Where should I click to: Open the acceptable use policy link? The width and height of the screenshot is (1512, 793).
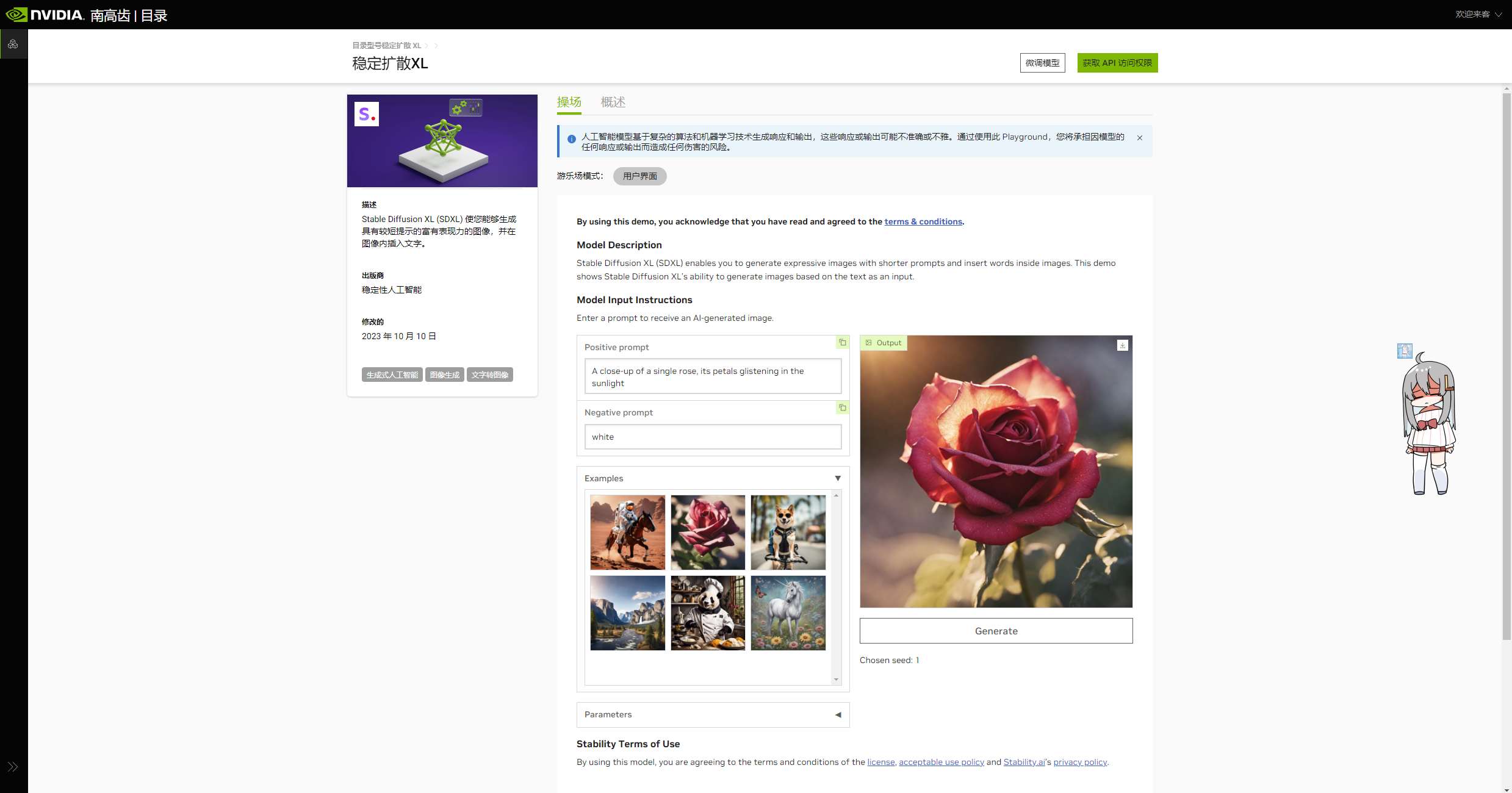(x=941, y=762)
